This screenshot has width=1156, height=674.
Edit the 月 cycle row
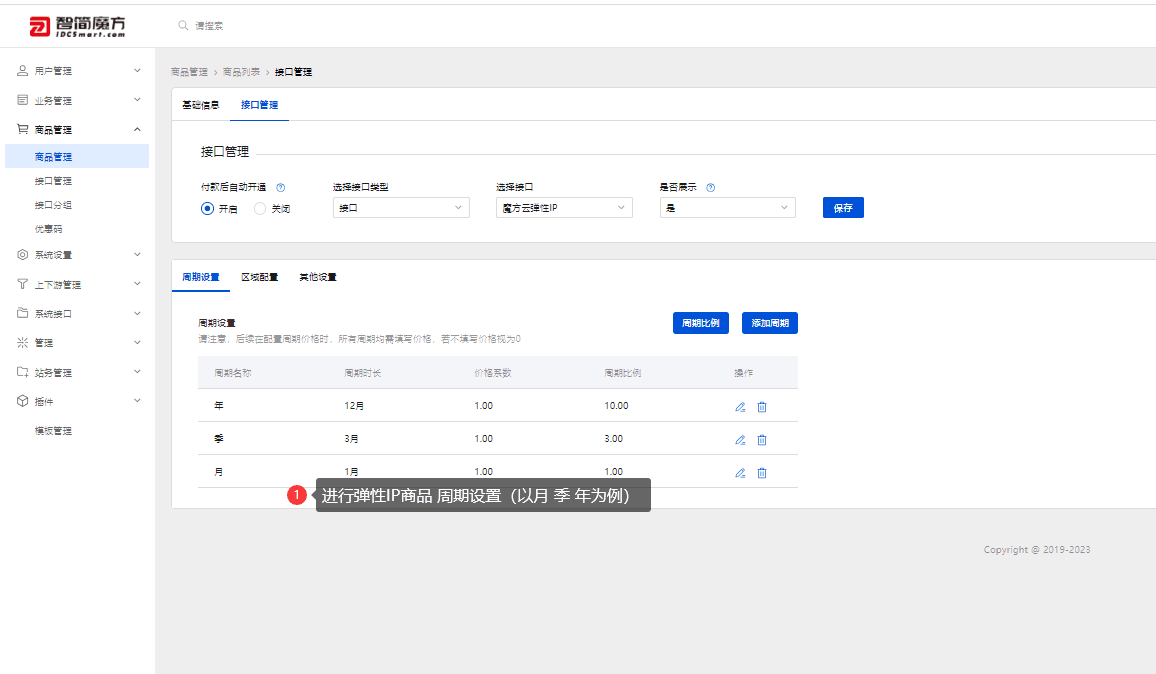[x=740, y=473]
